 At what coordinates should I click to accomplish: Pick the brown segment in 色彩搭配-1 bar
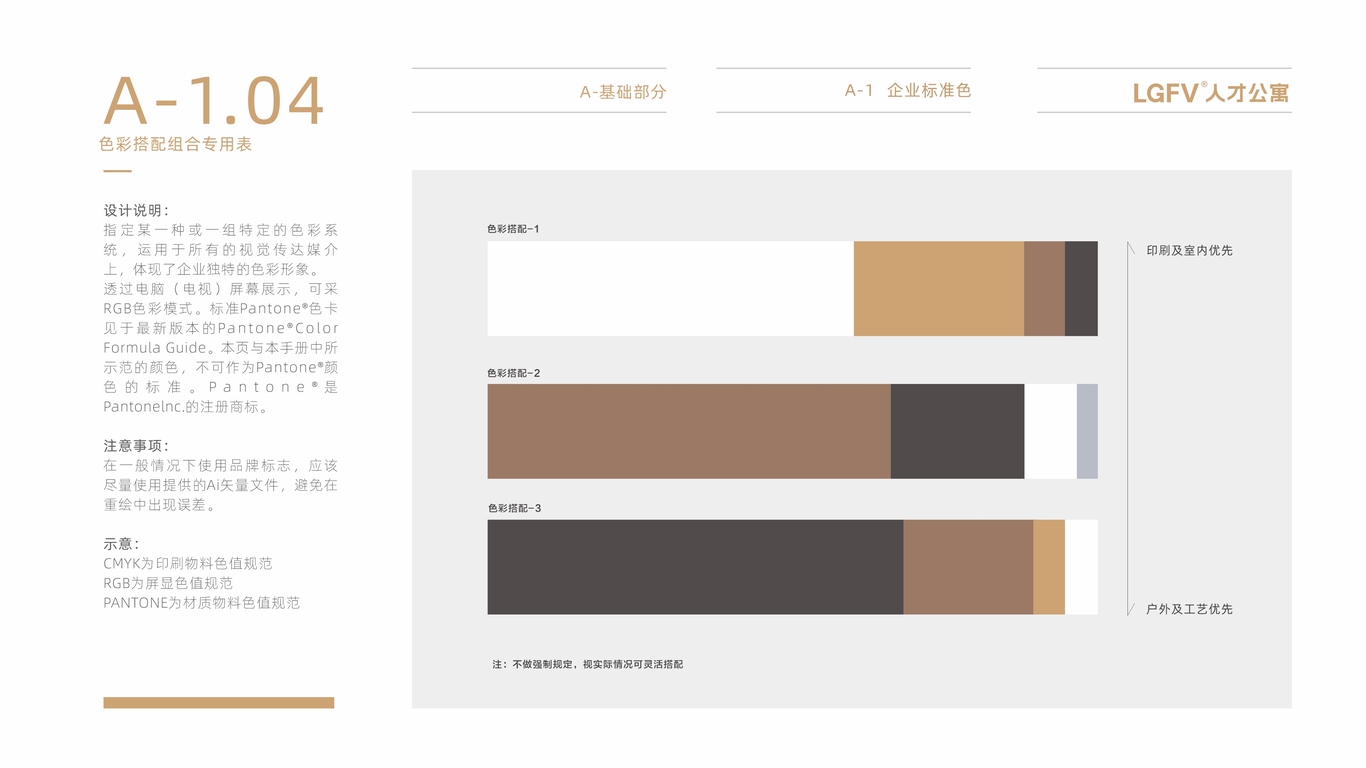click(1044, 288)
